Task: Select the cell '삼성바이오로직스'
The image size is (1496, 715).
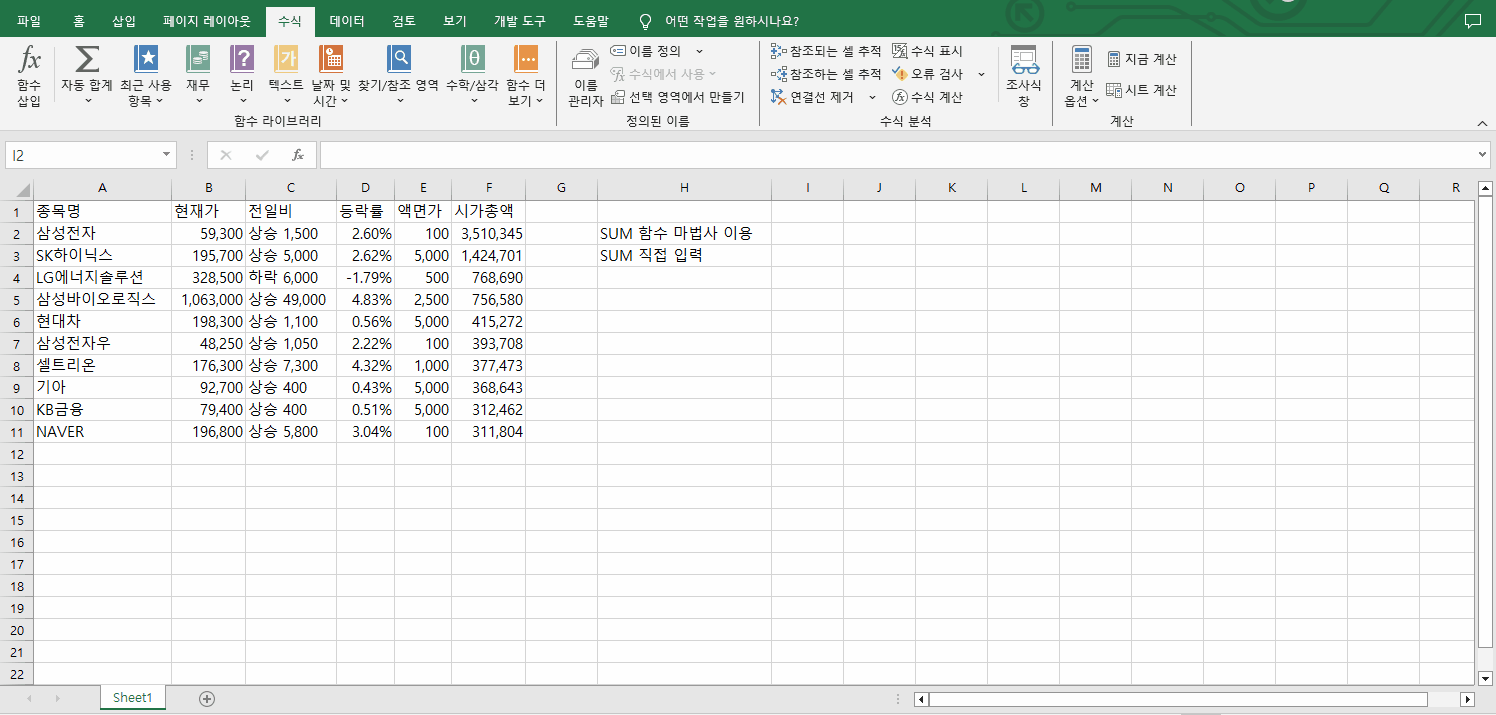Action: [x=102, y=299]
